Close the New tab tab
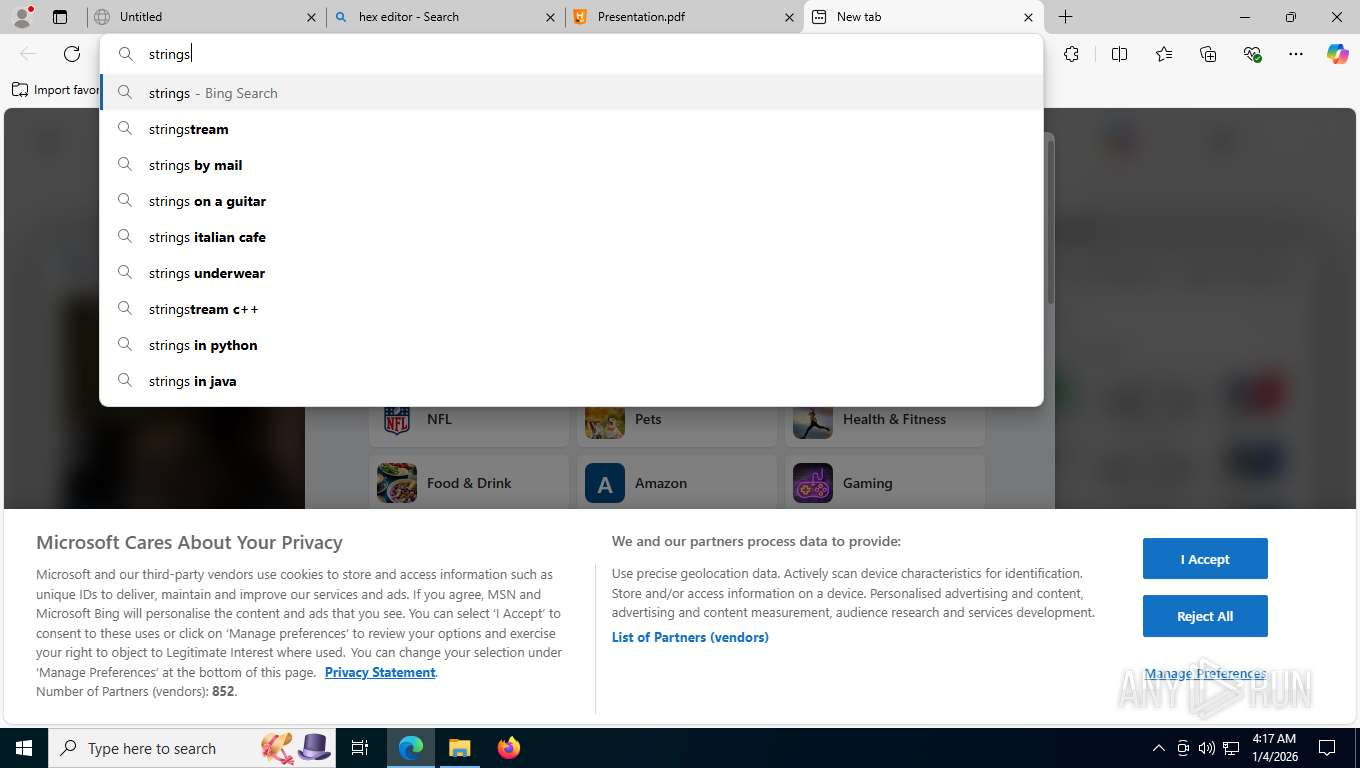The image size is (1360, 768). [x=1029, y=17]
